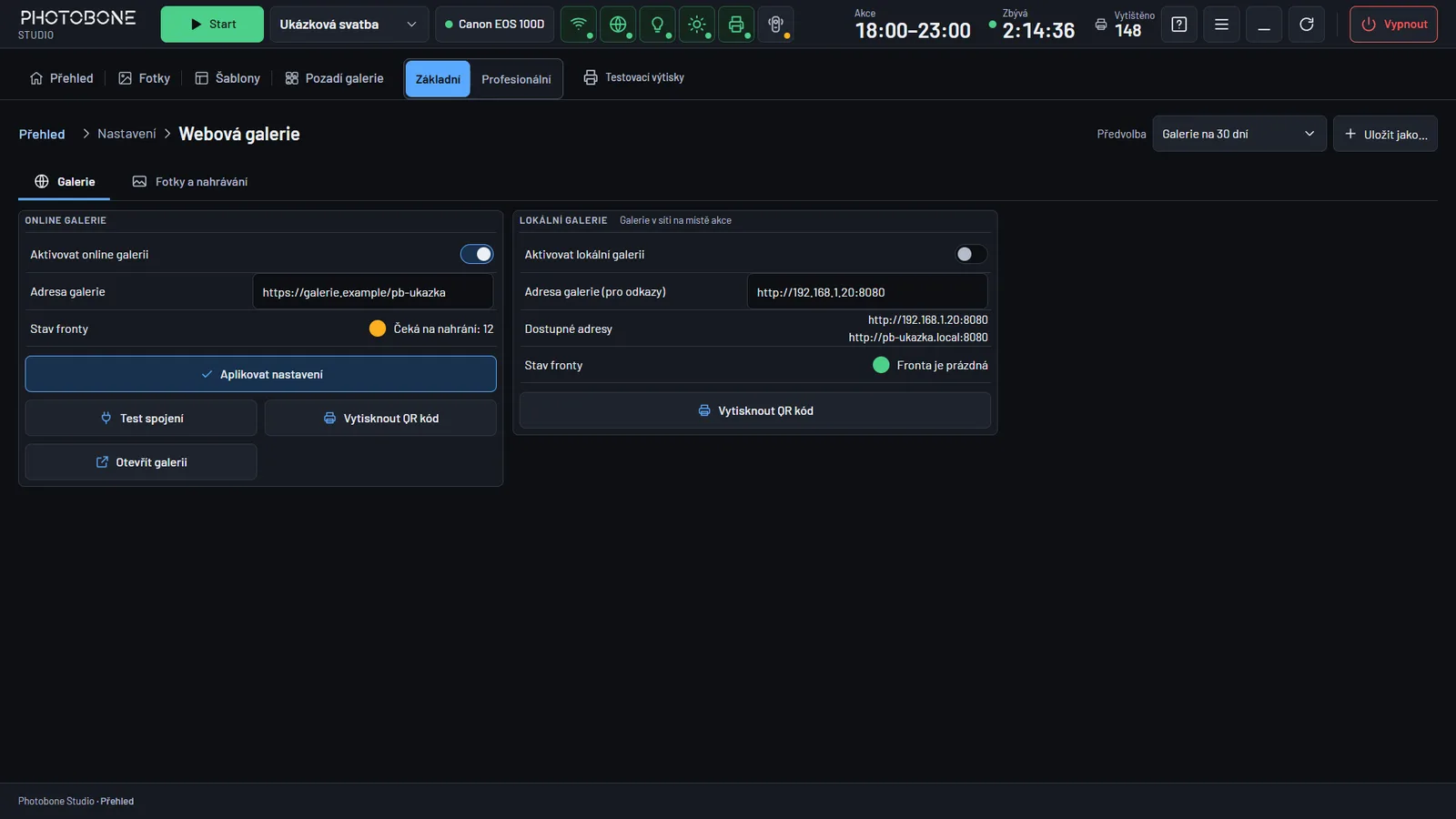
Task: Click Otevřít galerii button
Action: [141, 462]
